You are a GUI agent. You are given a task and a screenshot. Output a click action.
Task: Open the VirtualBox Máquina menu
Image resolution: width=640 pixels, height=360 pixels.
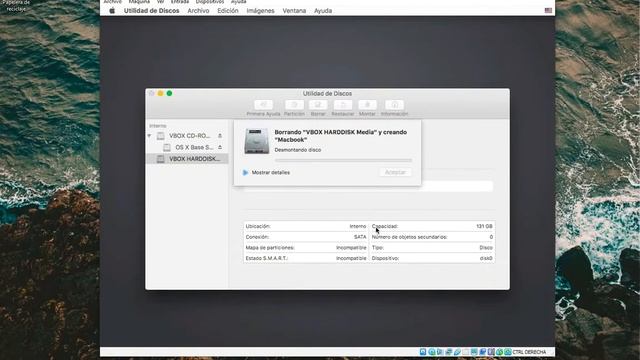pos(139,2)
